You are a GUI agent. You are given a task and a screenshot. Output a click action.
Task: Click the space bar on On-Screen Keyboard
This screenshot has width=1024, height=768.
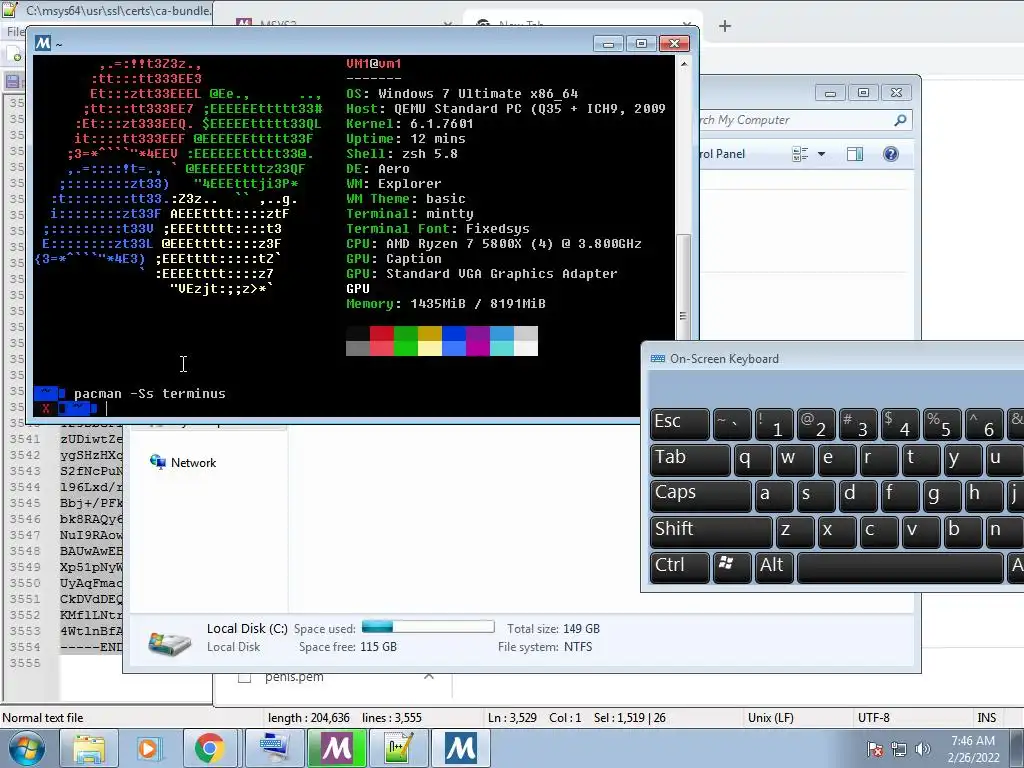[900, 567]
